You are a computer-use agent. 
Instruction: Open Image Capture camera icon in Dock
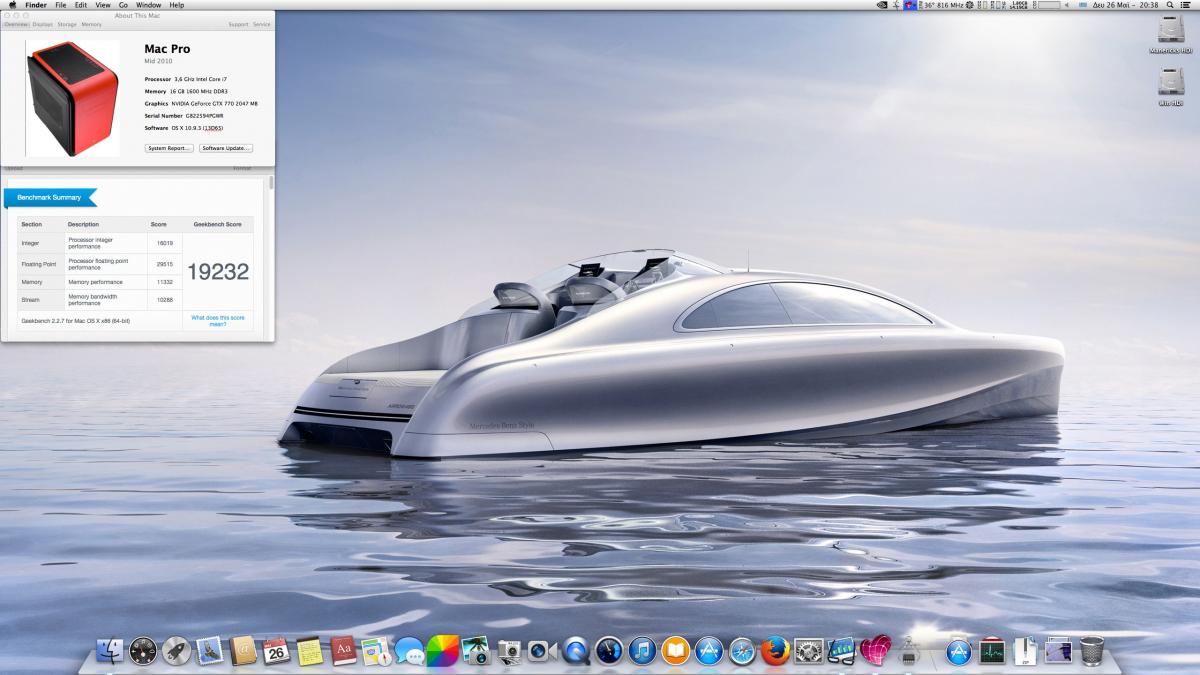tap(509, 651)
